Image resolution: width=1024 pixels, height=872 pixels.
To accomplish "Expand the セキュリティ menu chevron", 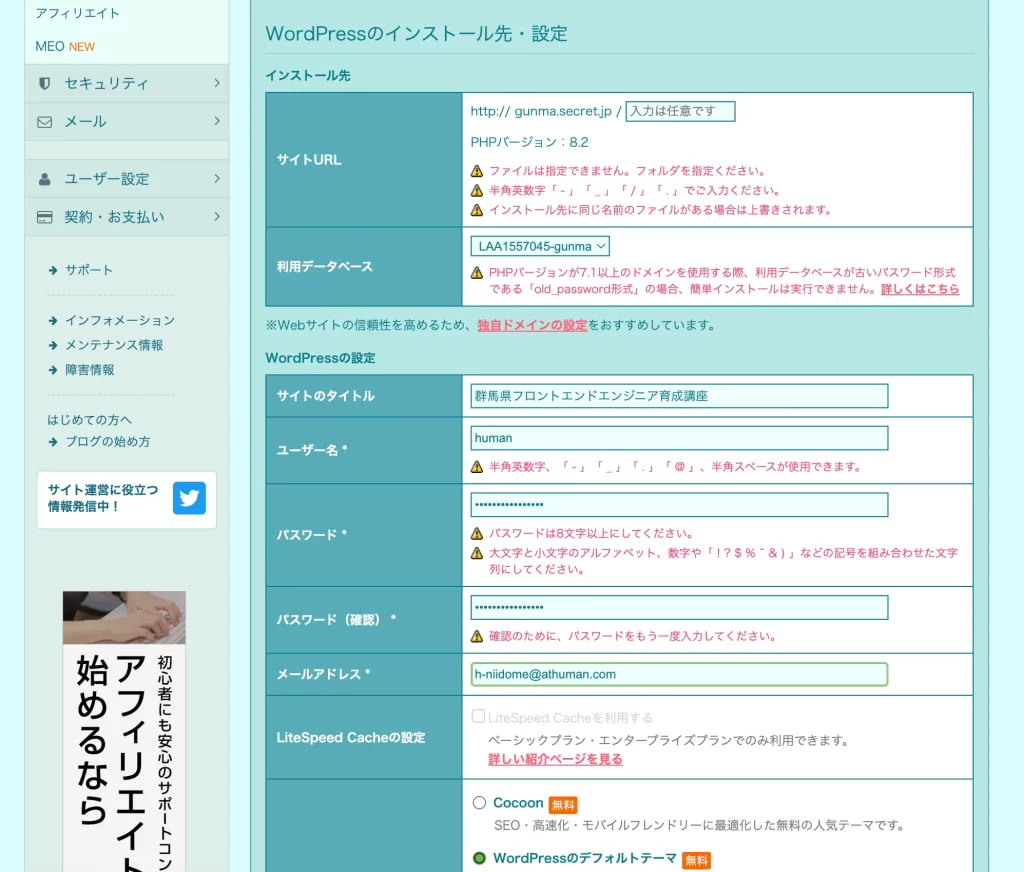I will (216, 83).
